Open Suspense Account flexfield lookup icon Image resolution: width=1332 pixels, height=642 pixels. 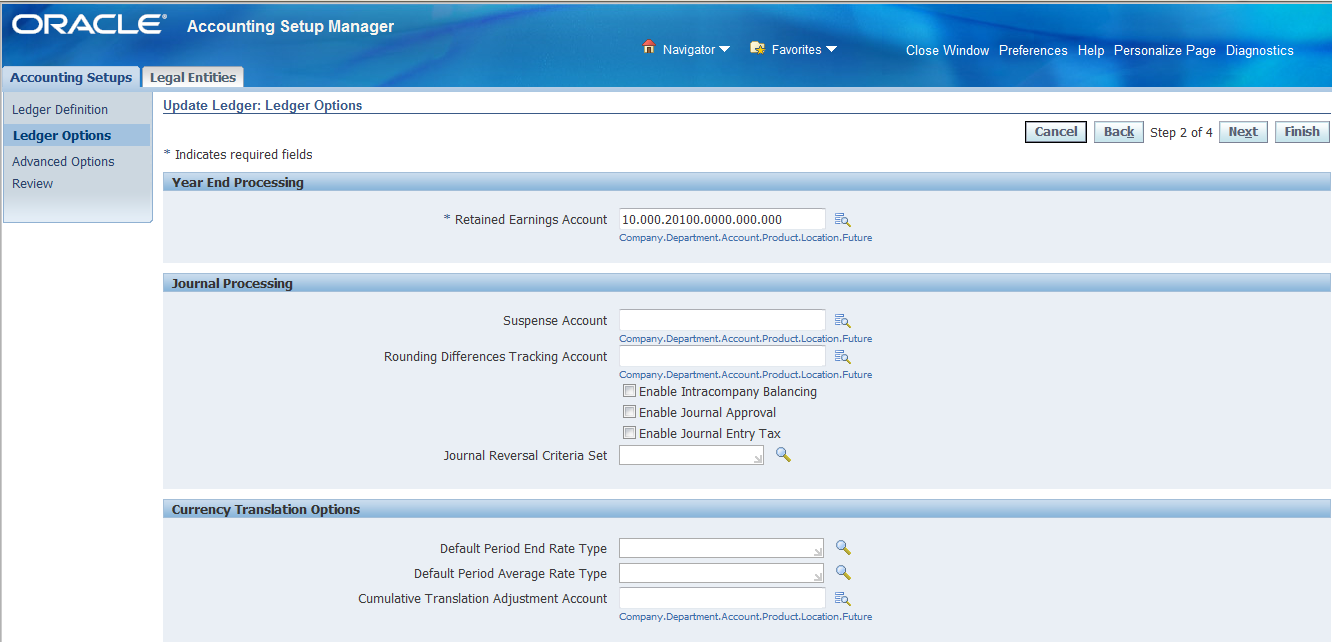pos(842,321)
